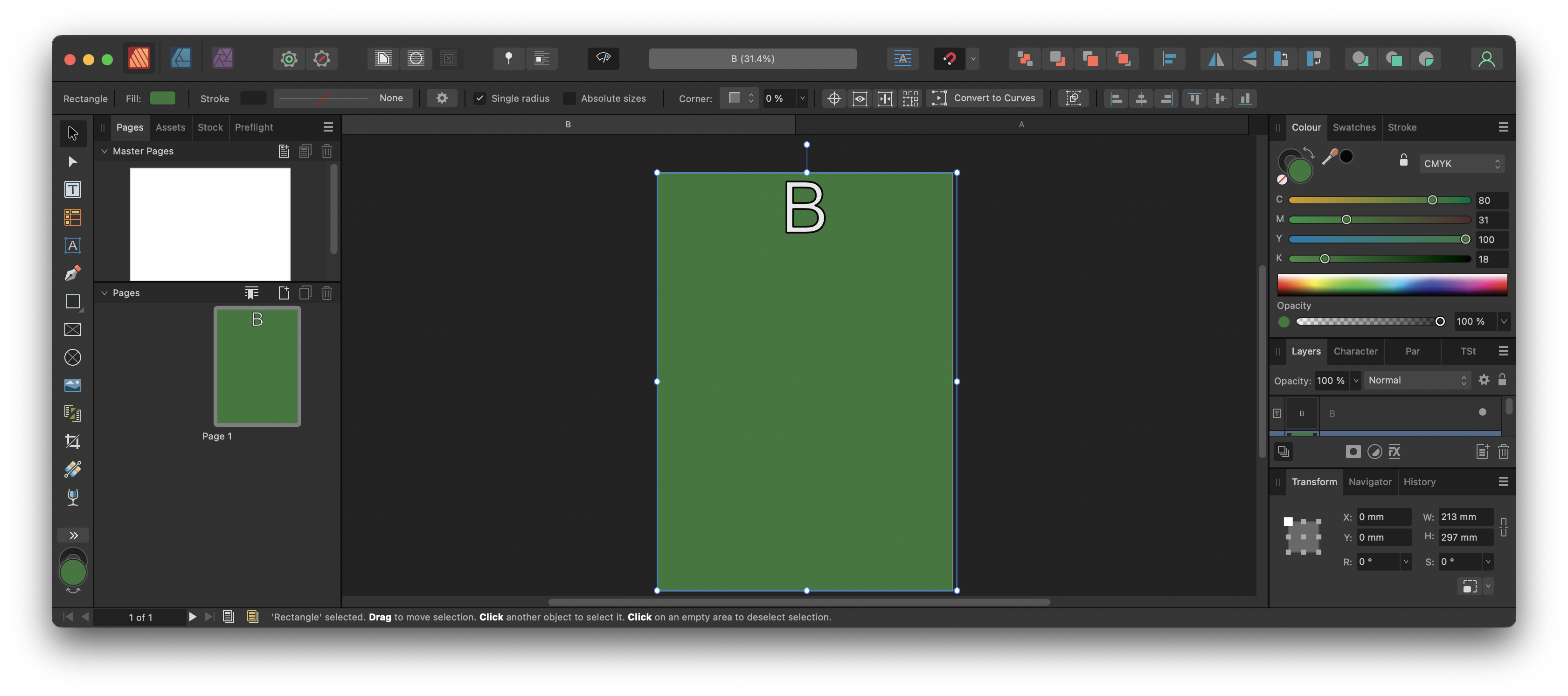The image size is (1568, 696).
Task: Open the Preflight tab
Action: (x=254, y=127)
